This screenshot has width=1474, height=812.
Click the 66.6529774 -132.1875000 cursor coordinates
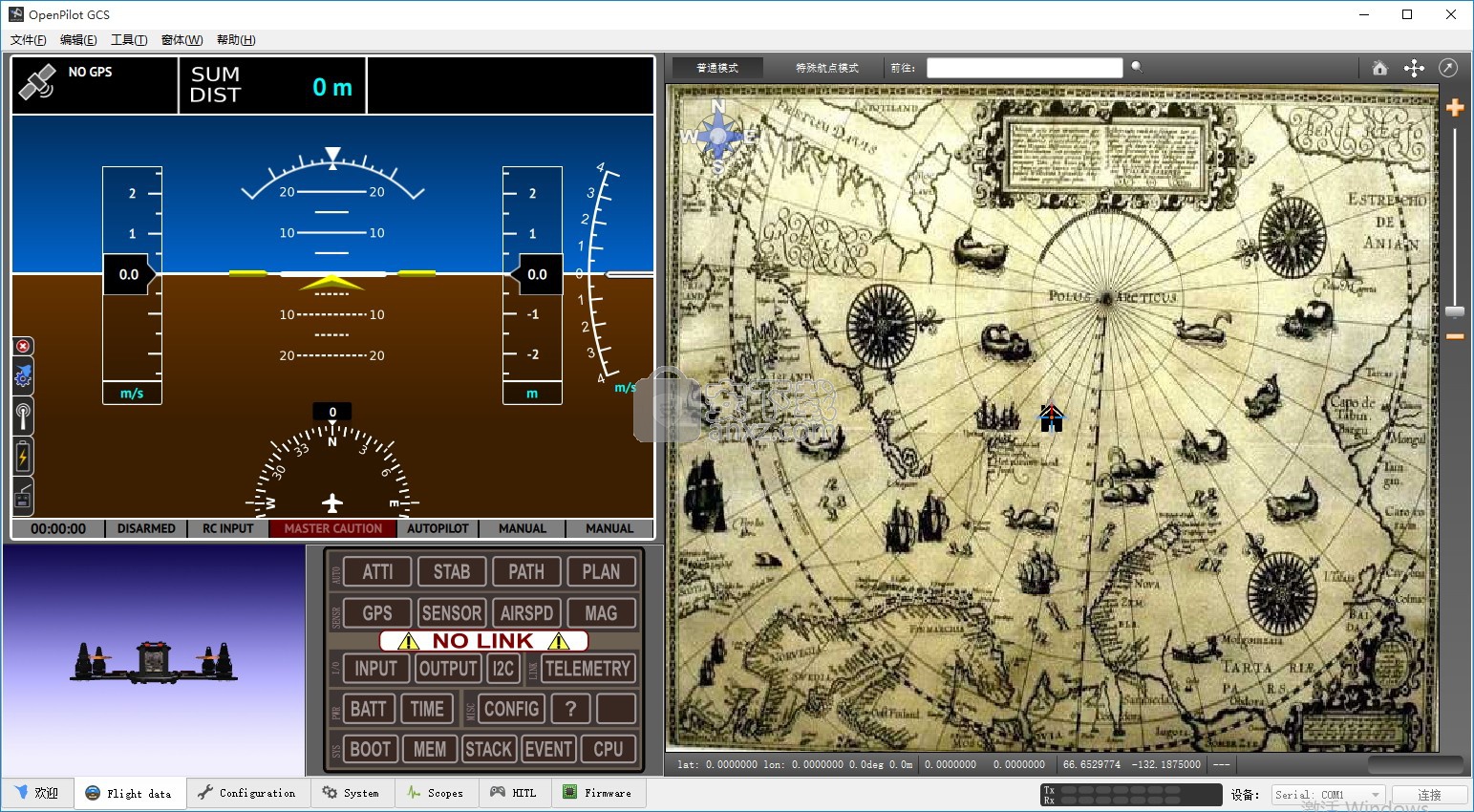click(1131, 764)
